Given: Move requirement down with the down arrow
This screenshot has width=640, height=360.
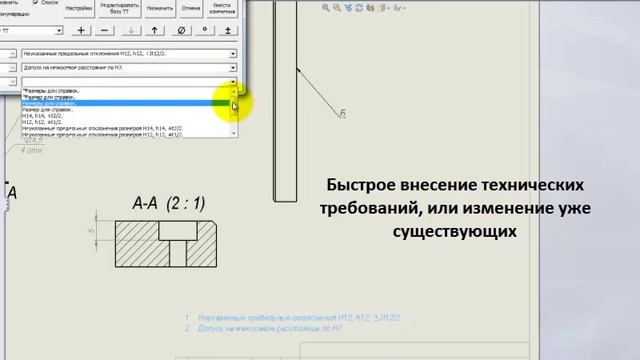Looking at the screenshot, I should (x=131, y=31).
